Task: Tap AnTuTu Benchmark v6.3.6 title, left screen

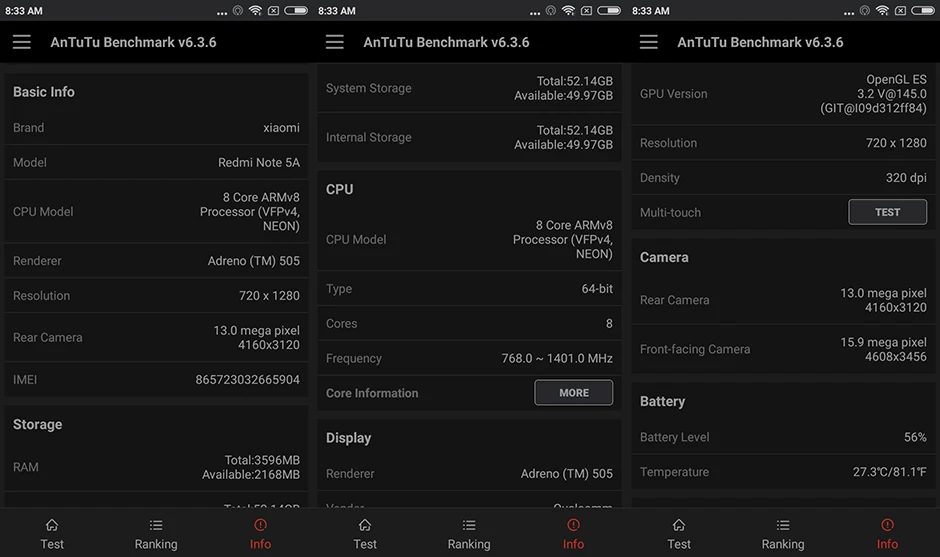Action: (x=133, y=43)
